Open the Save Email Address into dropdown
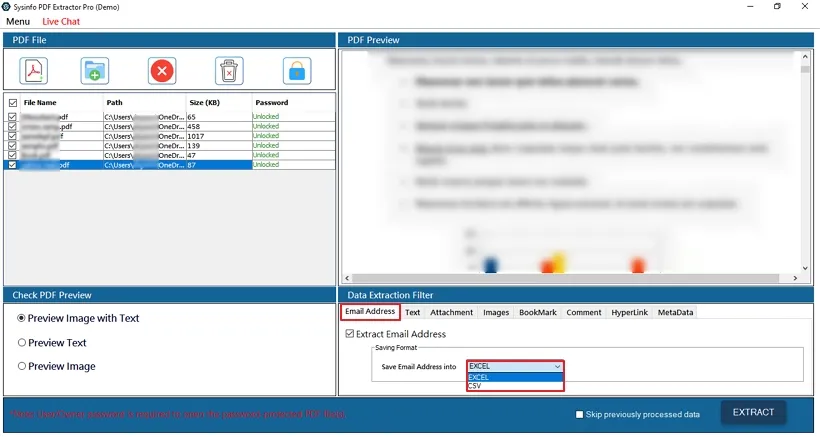The height and width of the screenshot is (437, 820). (x=515, y=366)
